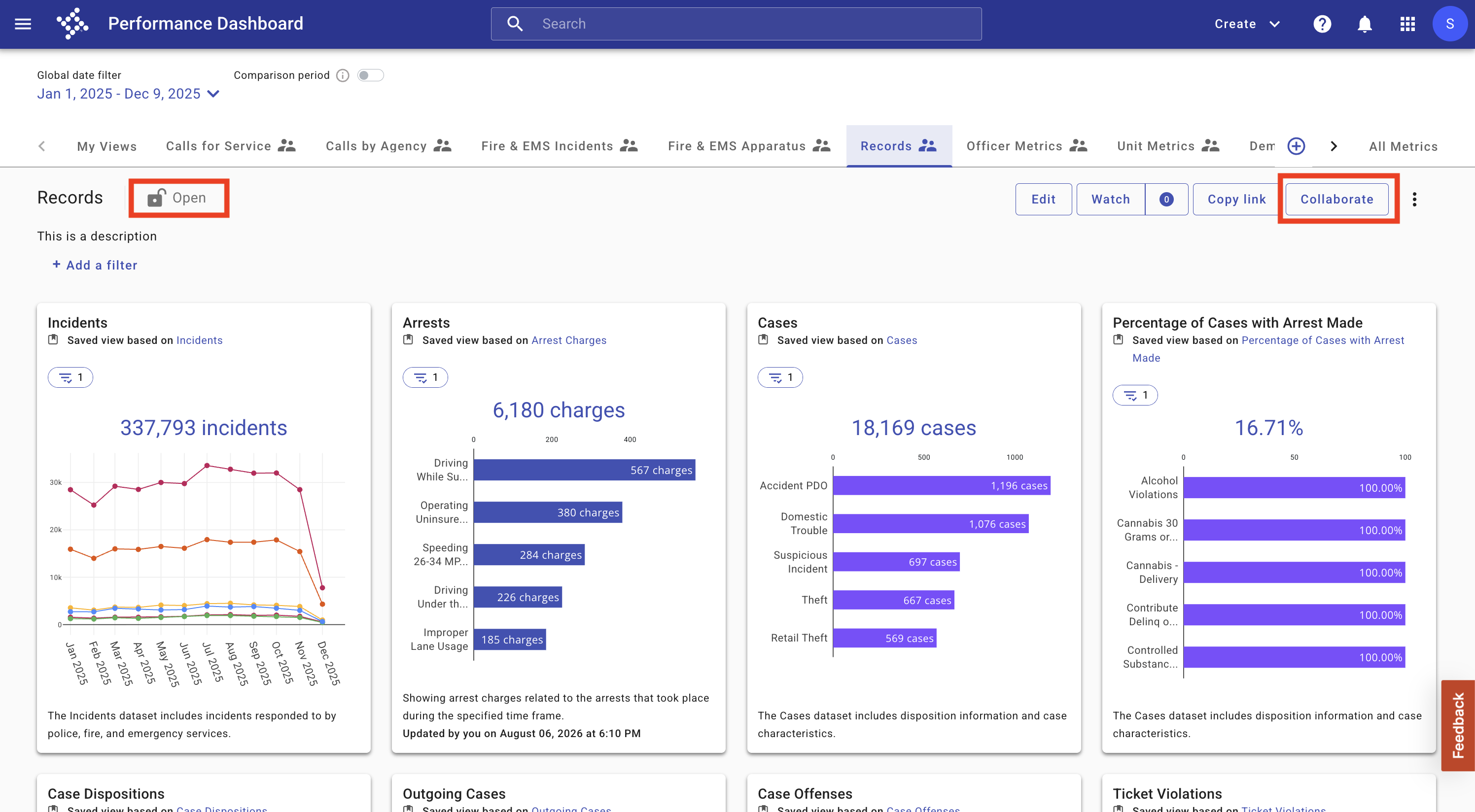The height and width of the screenshot is (812, 1475).
Task: Click the Collaborate button
Action: (1336, 199)
